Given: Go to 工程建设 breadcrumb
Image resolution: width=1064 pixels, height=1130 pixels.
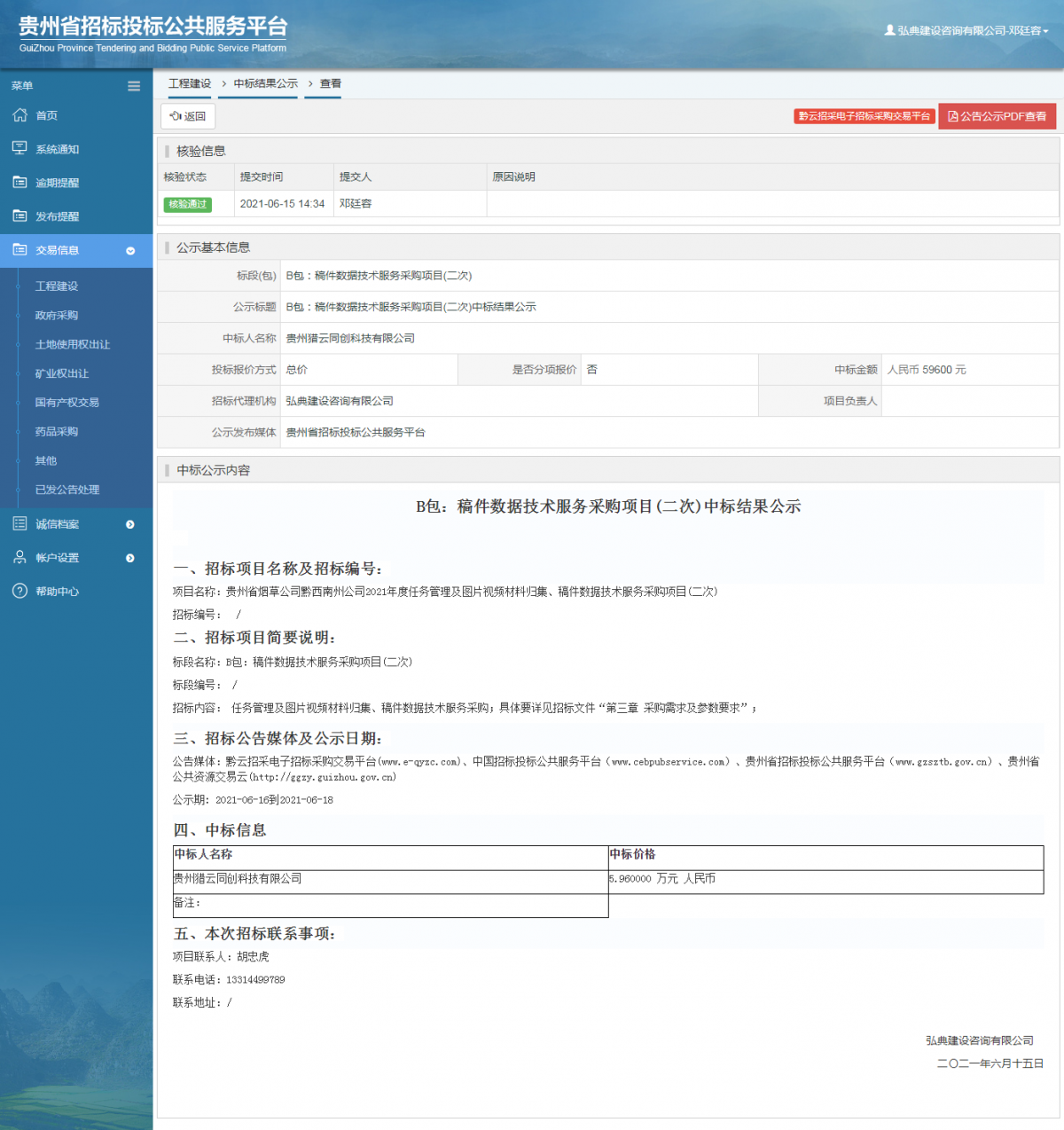Looking at the screenshot, I should 190,83.
